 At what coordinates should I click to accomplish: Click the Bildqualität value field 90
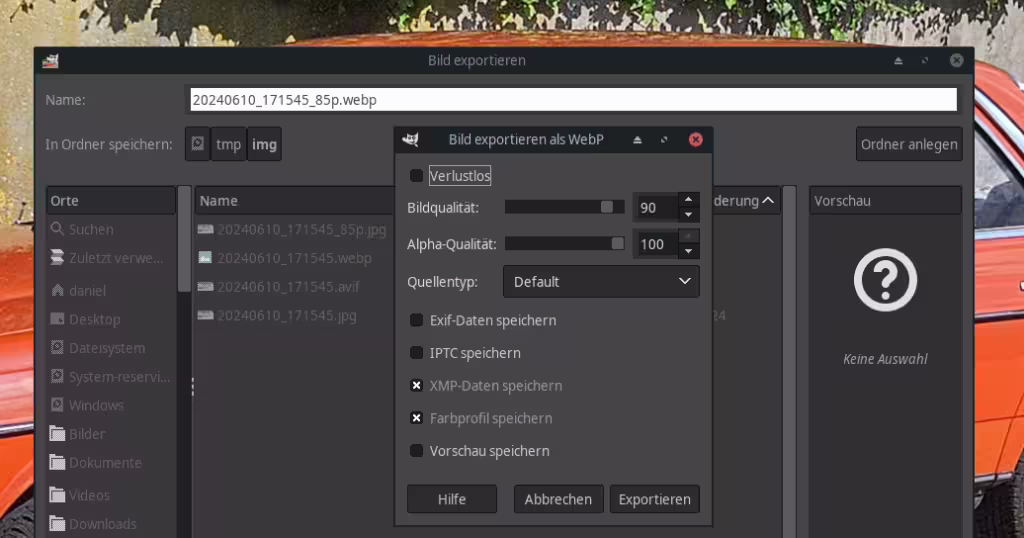pyautogui.click(x=656, y=208)
